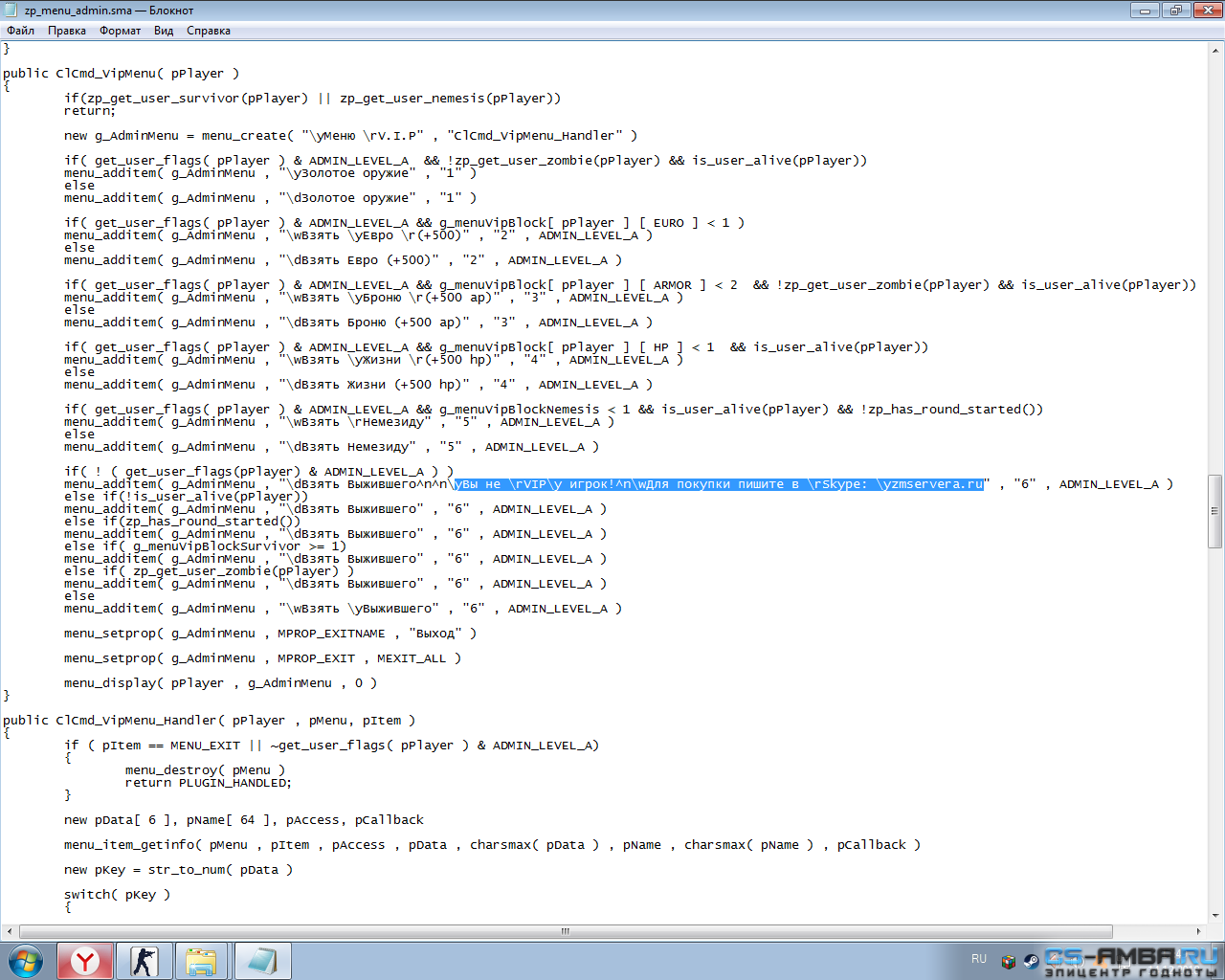1225x980 pixels.
Task: Click the Notepad icon in title bar
Action: pyautogui.click(x=11, y=11)
